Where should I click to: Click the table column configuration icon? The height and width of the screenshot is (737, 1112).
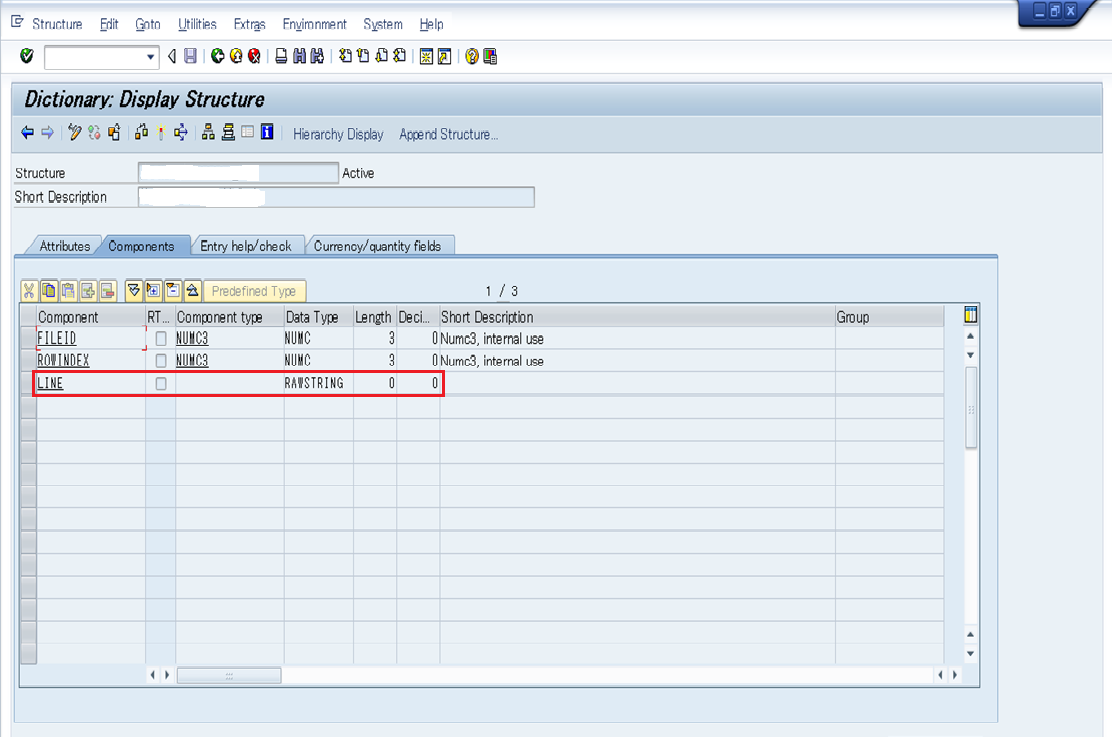(x=971, y=315)
